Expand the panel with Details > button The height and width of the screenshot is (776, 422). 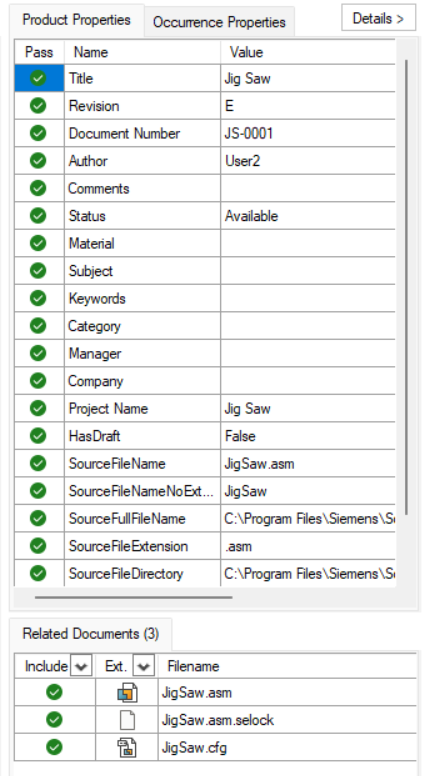(378, 18)
